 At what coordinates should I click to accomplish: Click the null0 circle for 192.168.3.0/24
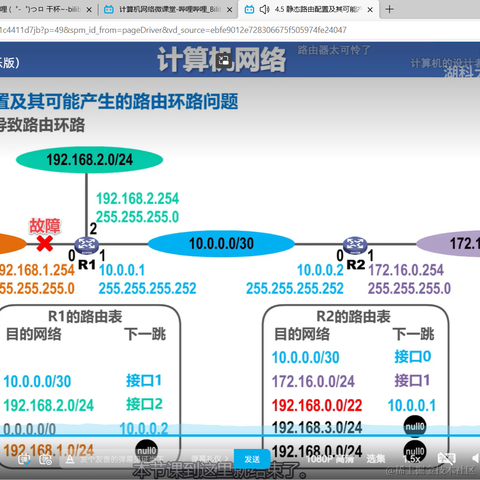415,426
